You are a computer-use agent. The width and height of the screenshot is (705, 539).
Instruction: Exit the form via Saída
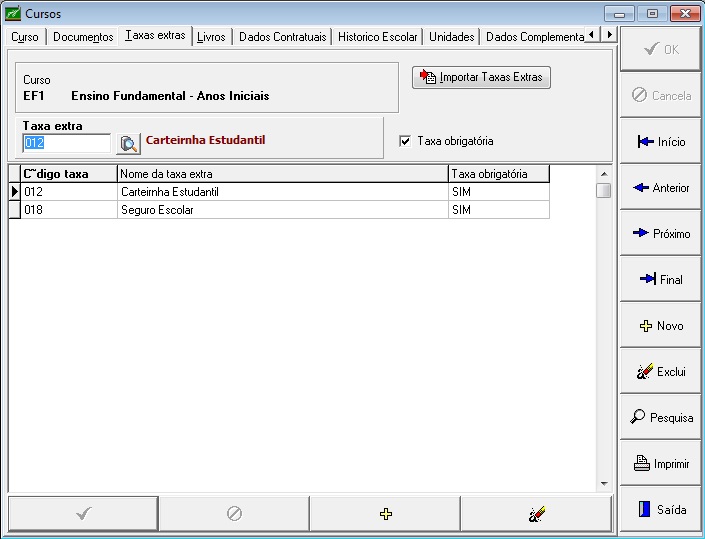pyautogui.click(x=661, y=510)
